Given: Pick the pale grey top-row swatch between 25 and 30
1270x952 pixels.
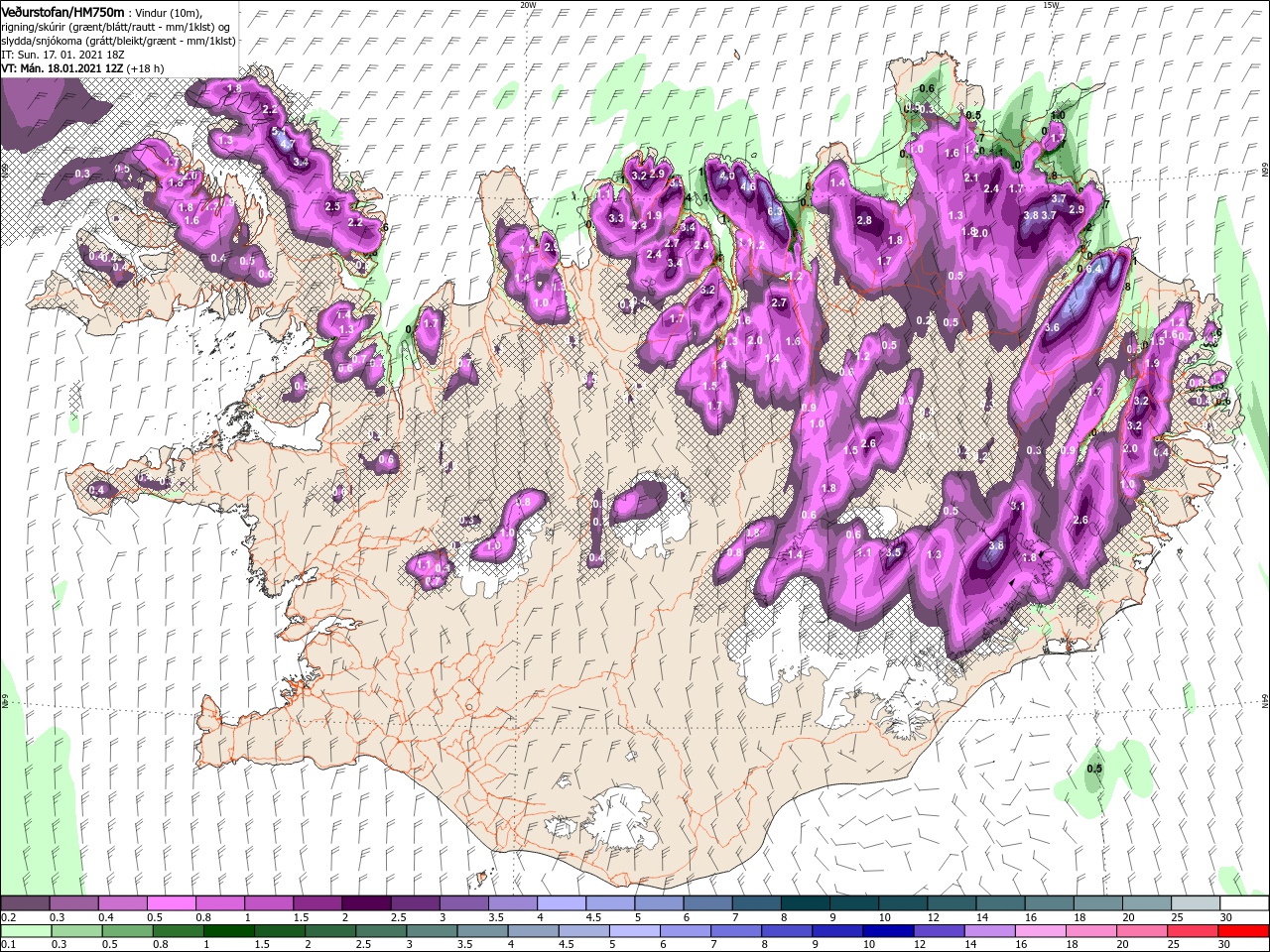Looking at the screenshot, I should click(x=1195, y=903).
